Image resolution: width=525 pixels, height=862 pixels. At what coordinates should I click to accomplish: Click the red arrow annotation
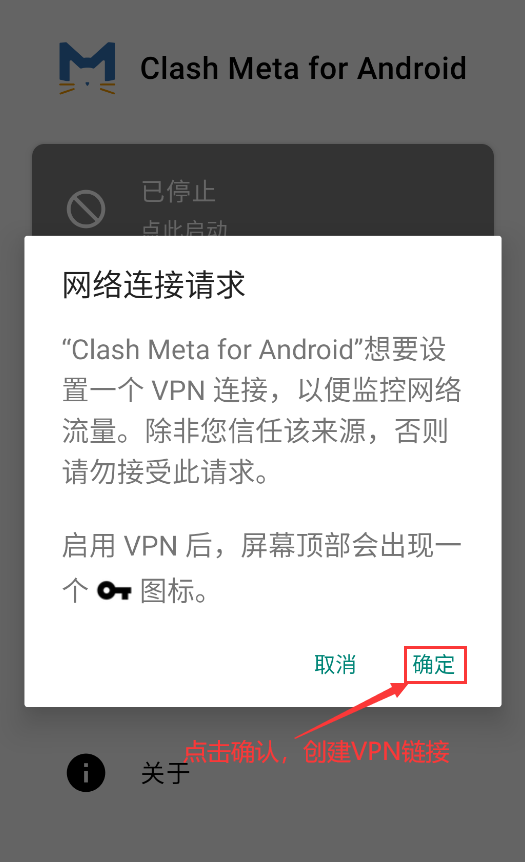(x=352, y=709)
